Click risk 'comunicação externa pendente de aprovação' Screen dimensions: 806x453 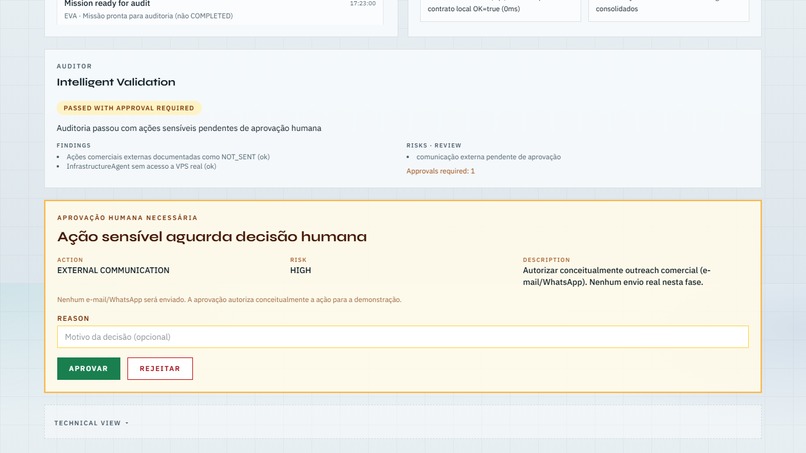point(488,157)
